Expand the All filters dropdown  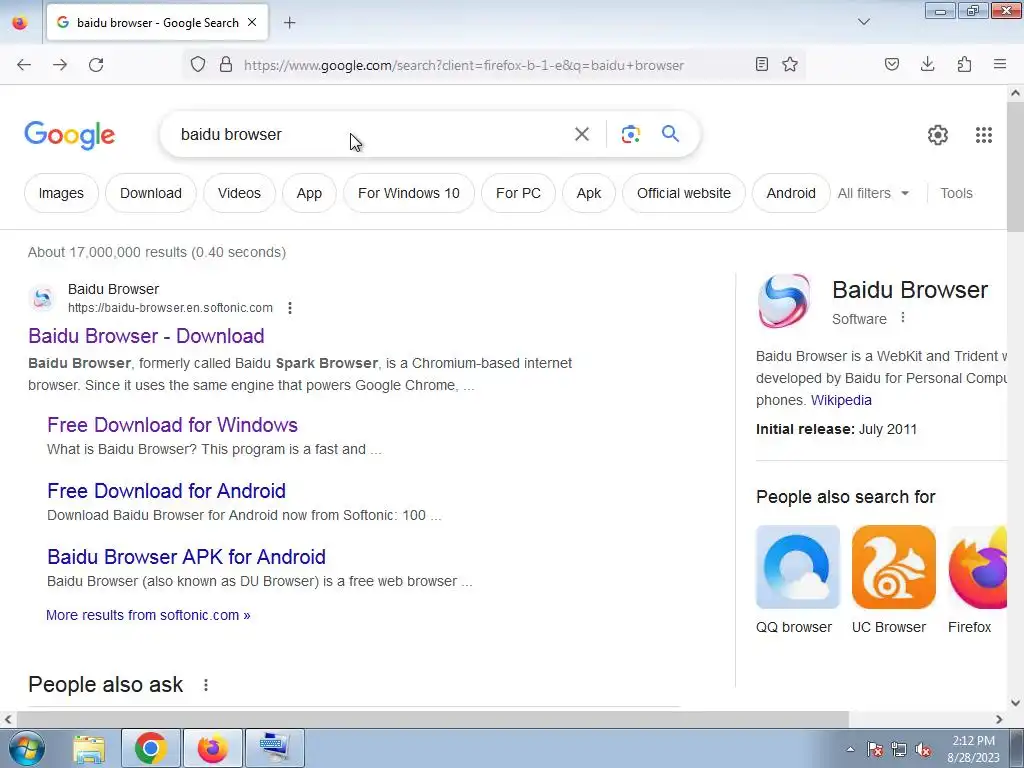click(873, 193)
